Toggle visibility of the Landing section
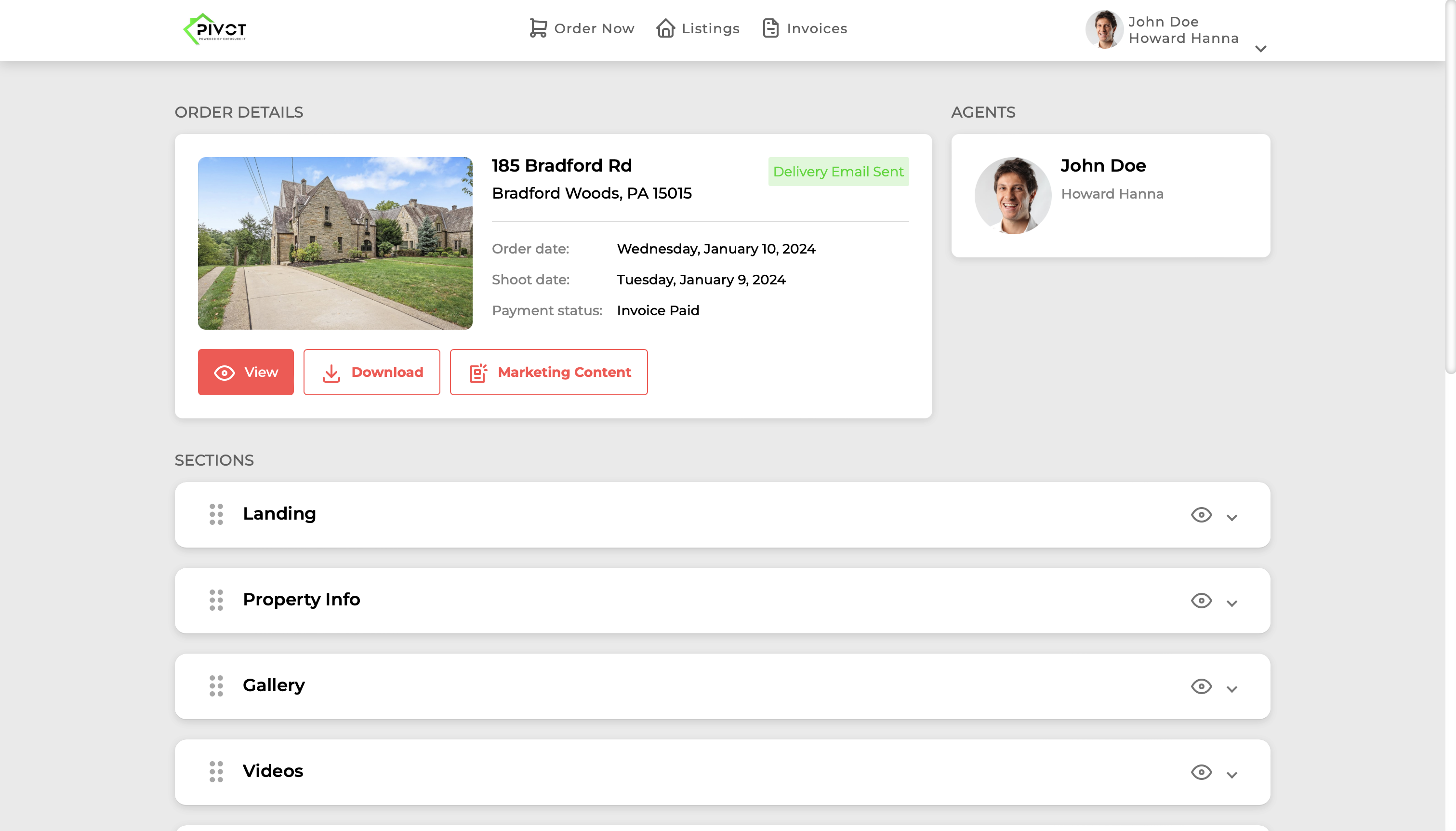The width and height of the screenshot is (1456, 831). 1201,515
